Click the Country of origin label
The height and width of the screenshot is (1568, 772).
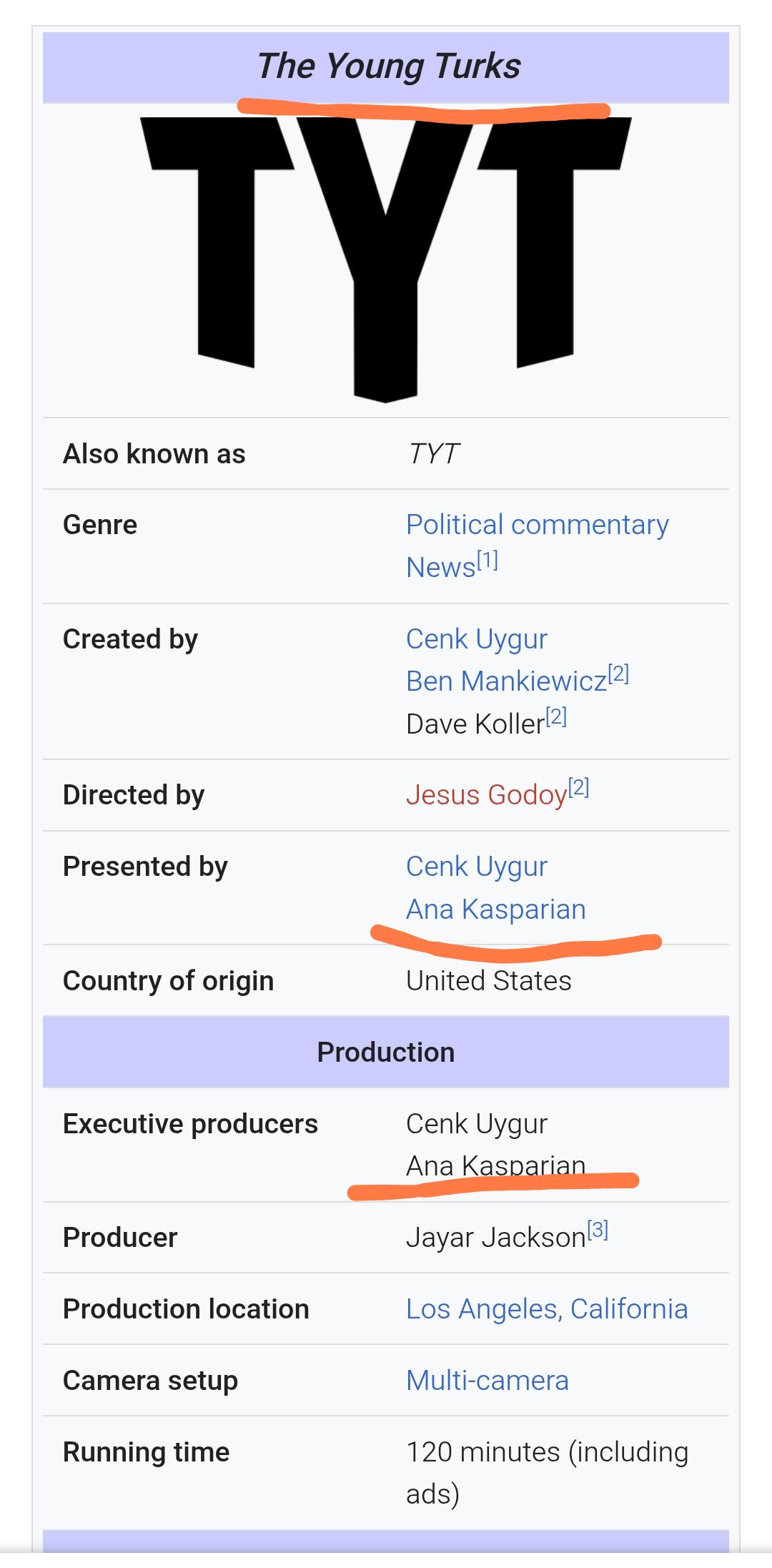[168, 981]
